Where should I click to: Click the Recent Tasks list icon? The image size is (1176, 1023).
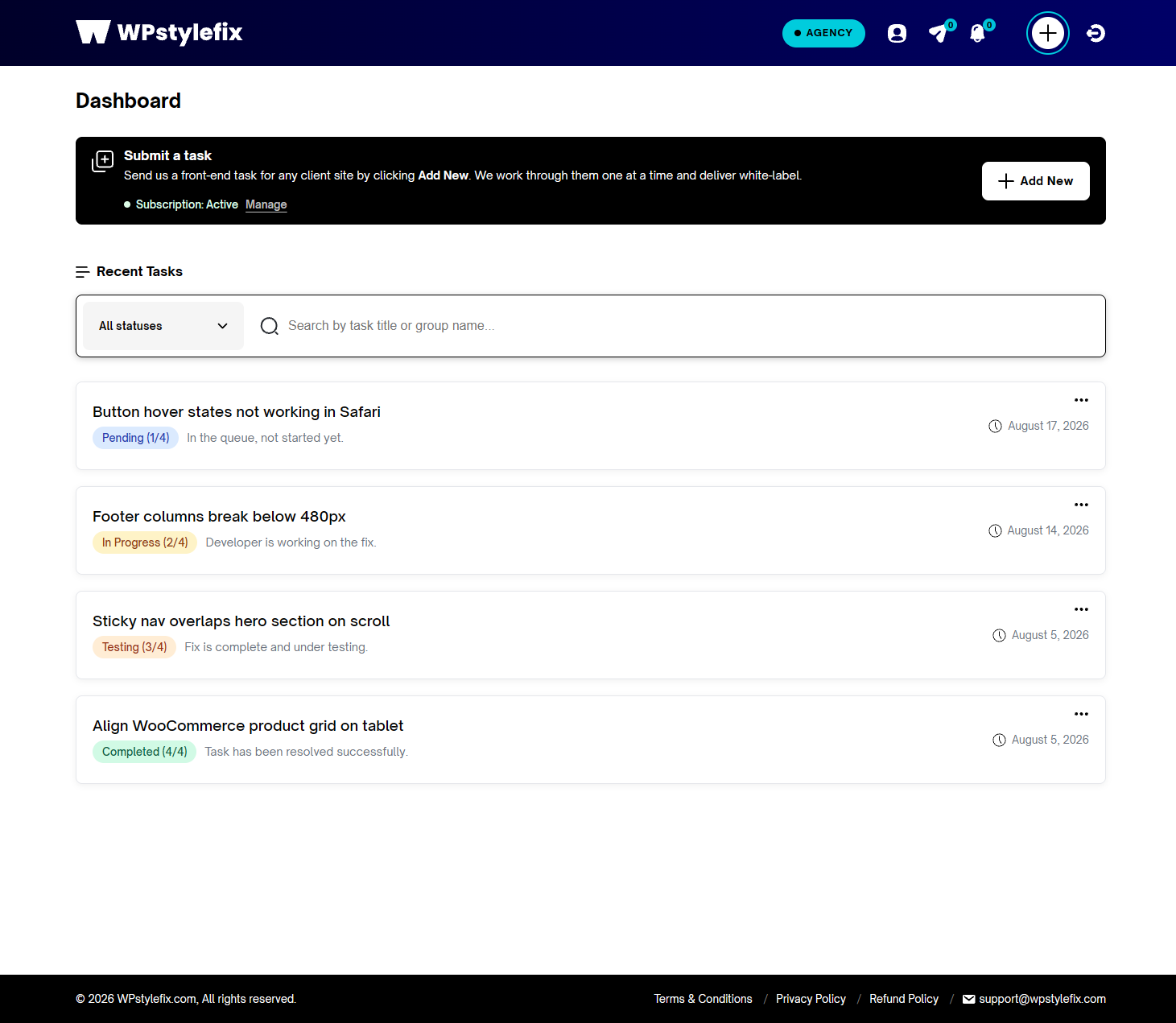[x=82, y=272]
